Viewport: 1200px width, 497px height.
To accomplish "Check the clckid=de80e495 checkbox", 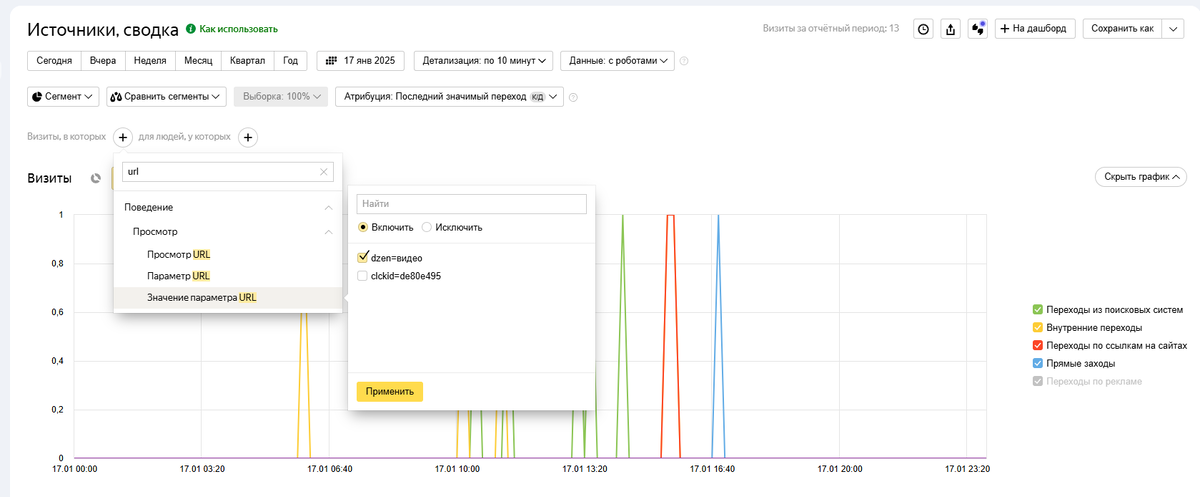I will tap(362, 276).
